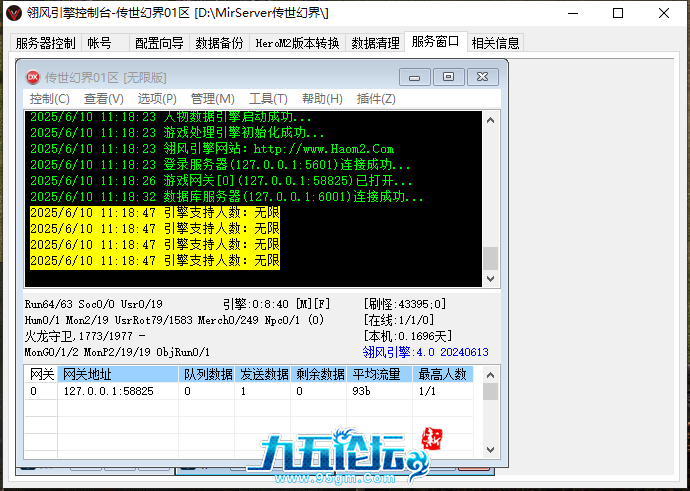Image resolution: width=690 pixels, height=491 pixels.
Task: Open the 帮助(H) menu
Action: tap(322, 99)
